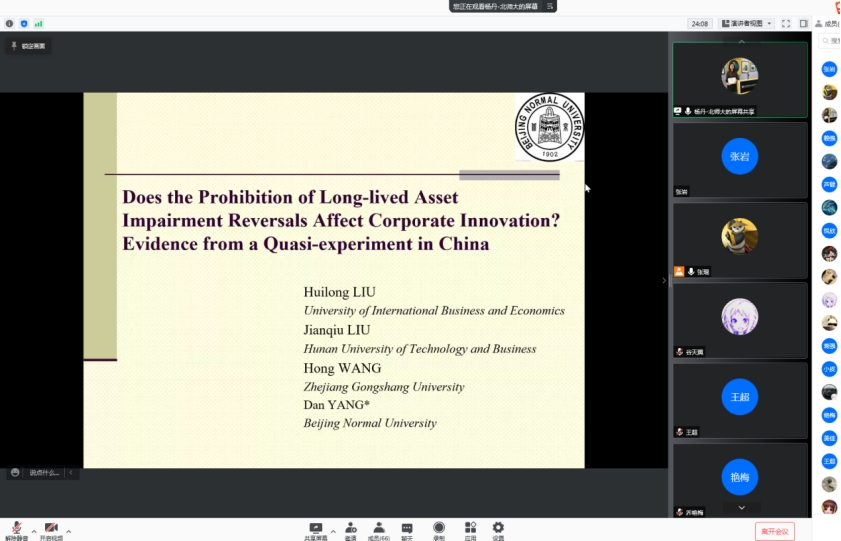Image resolution: width=841 pixels, height=541 pixels.
Task: Enter full screen mode
Action: click(x=786, y=23)
